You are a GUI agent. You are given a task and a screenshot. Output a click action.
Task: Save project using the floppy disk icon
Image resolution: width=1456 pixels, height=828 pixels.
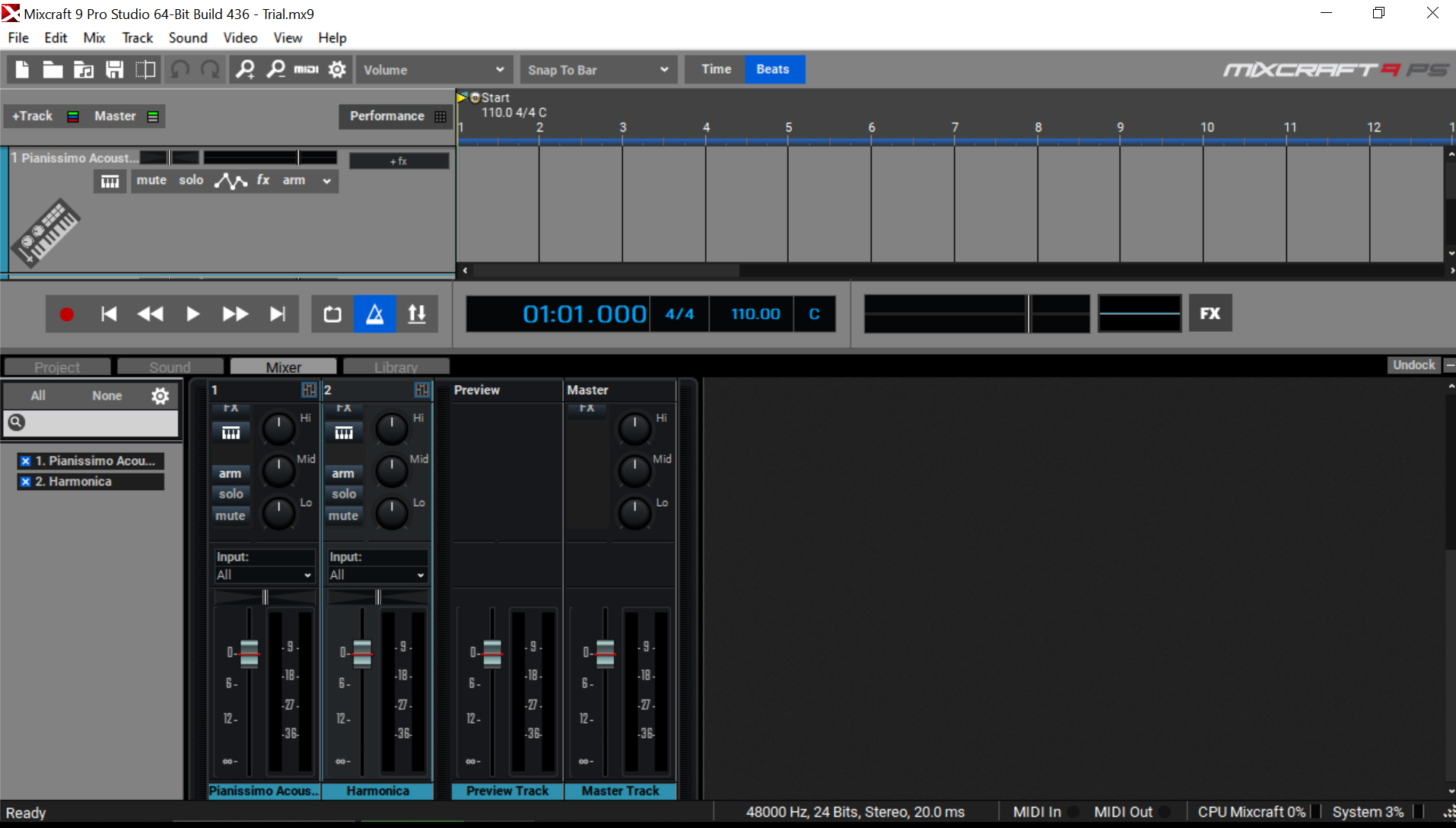[114, 70]
